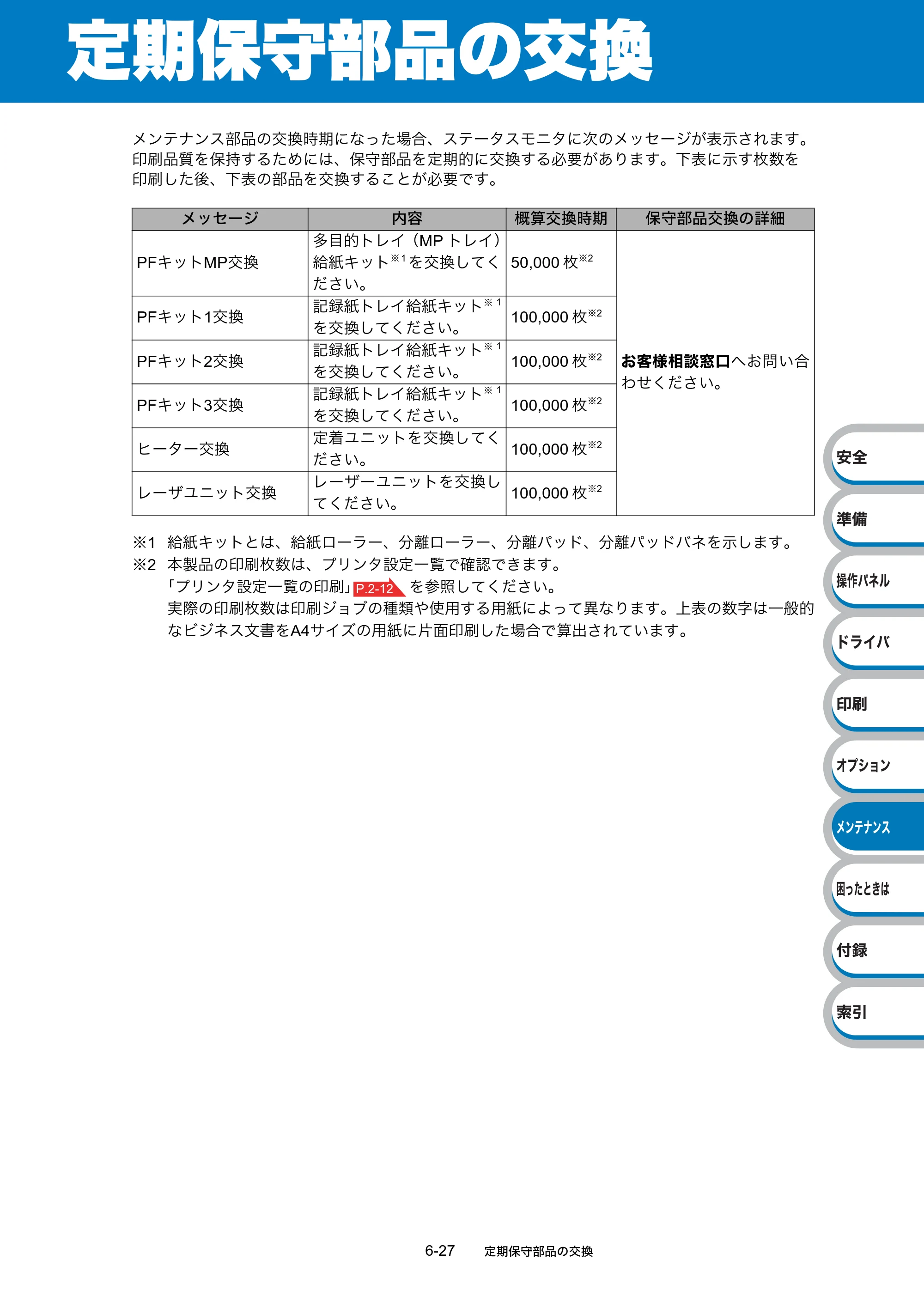Click the お客様相談窓口 bold text
924x1308 pixels.
[675, 361]
